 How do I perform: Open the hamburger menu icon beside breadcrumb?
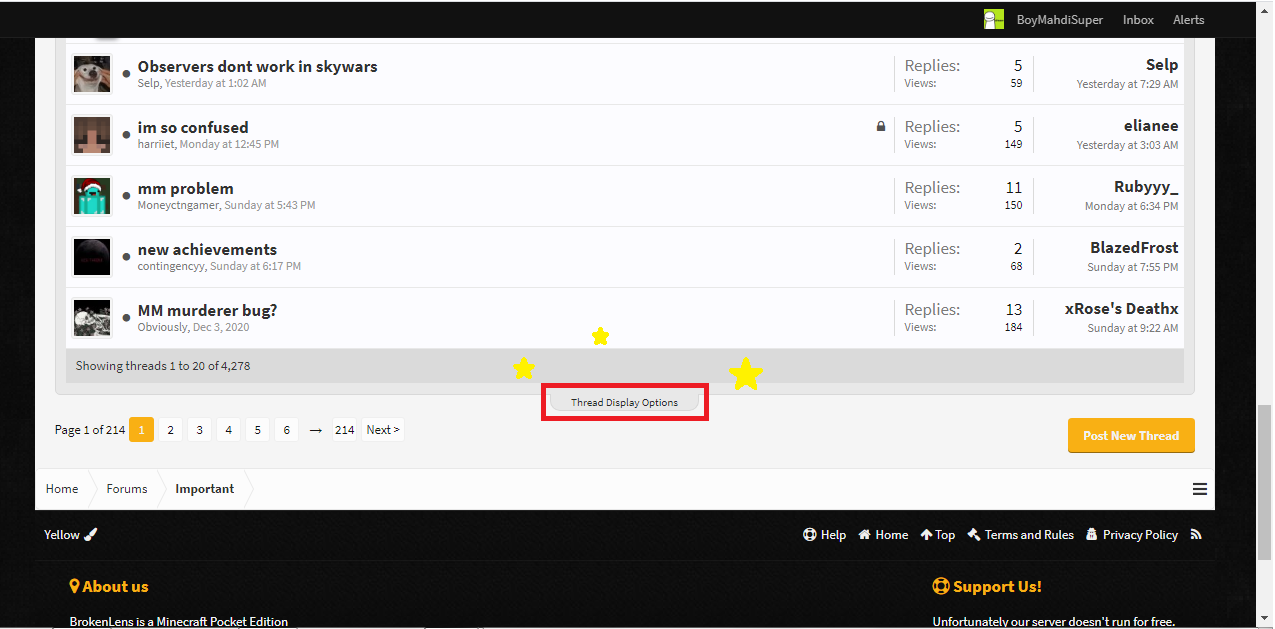coord(1200,489)
